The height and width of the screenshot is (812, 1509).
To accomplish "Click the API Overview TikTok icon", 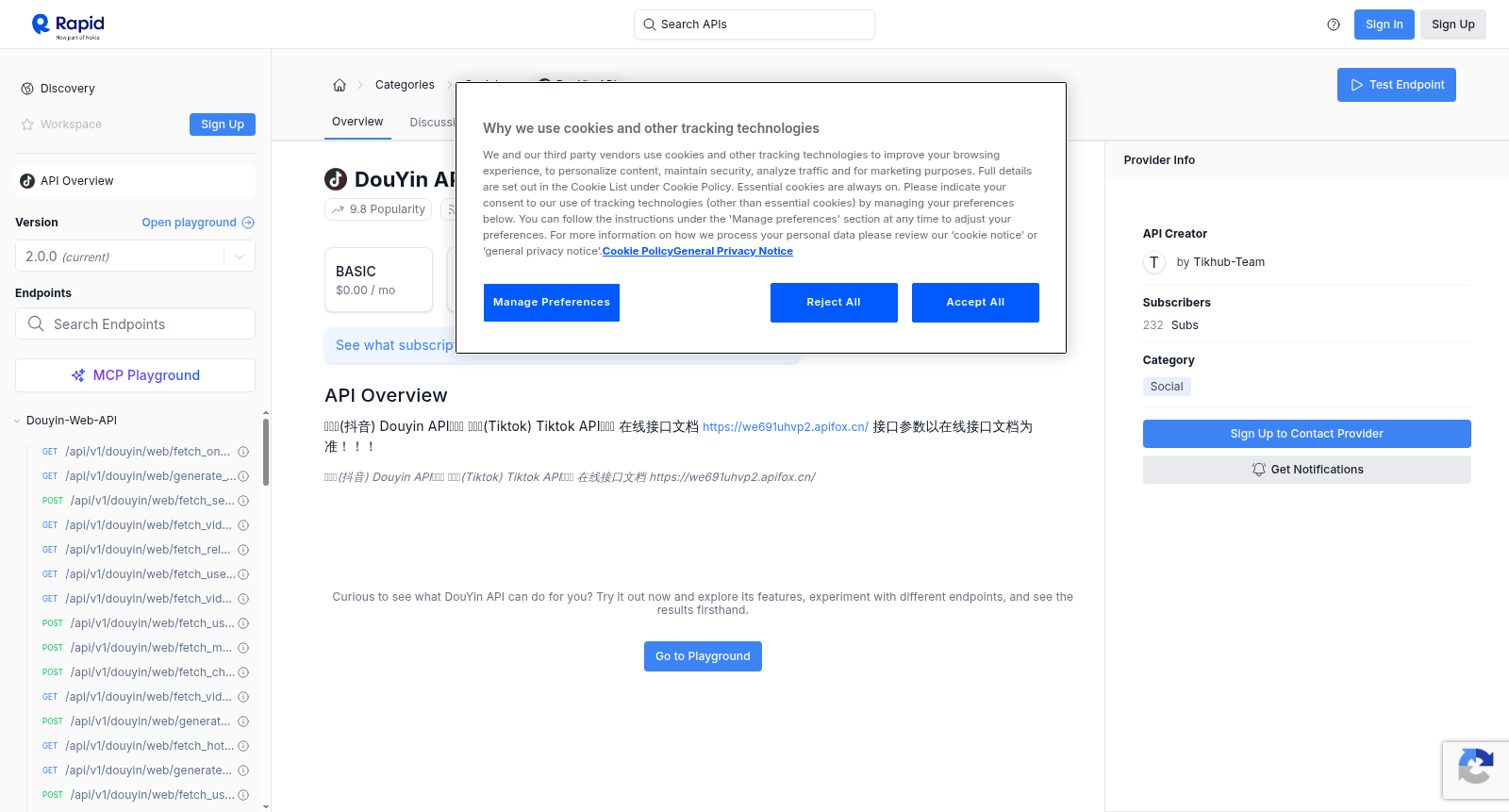I will click(27, 181).
